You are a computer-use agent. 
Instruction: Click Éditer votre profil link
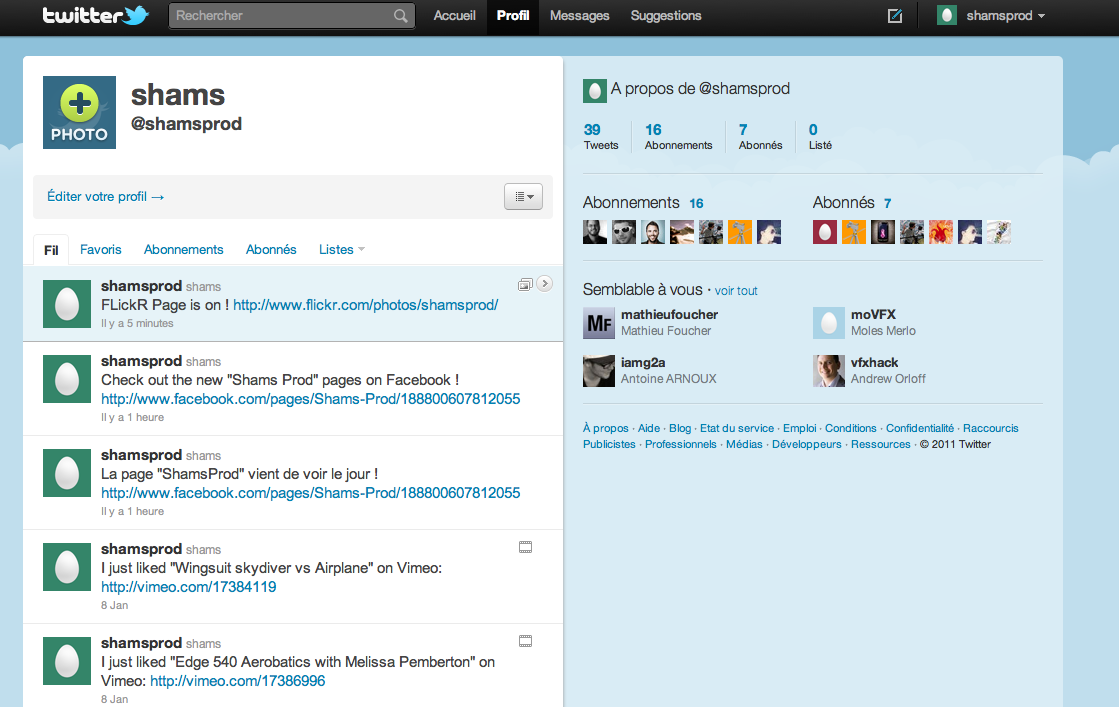point(106,197)
